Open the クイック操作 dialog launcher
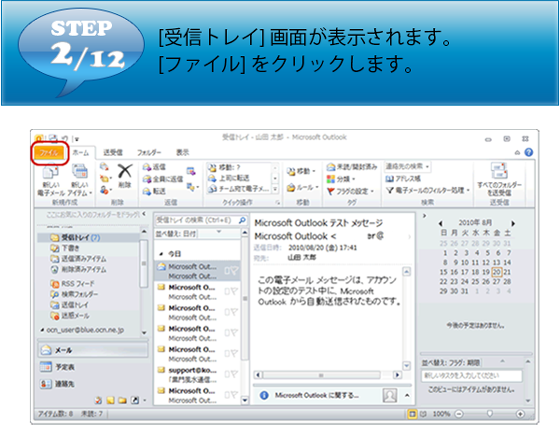Image resolution: width=560 pixels, height=425 pixels. pos(277,202)
